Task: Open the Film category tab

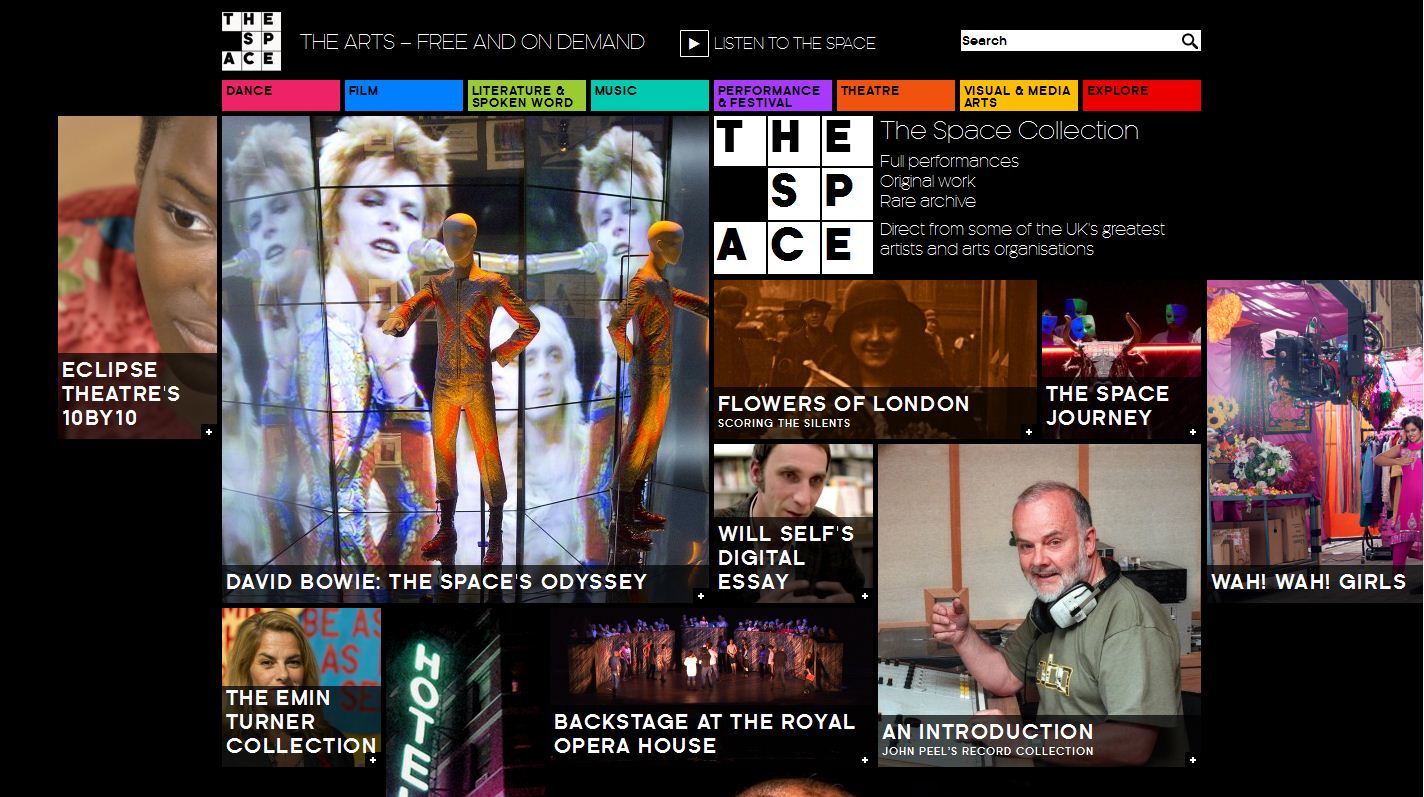Action: [x=404, y=95]
